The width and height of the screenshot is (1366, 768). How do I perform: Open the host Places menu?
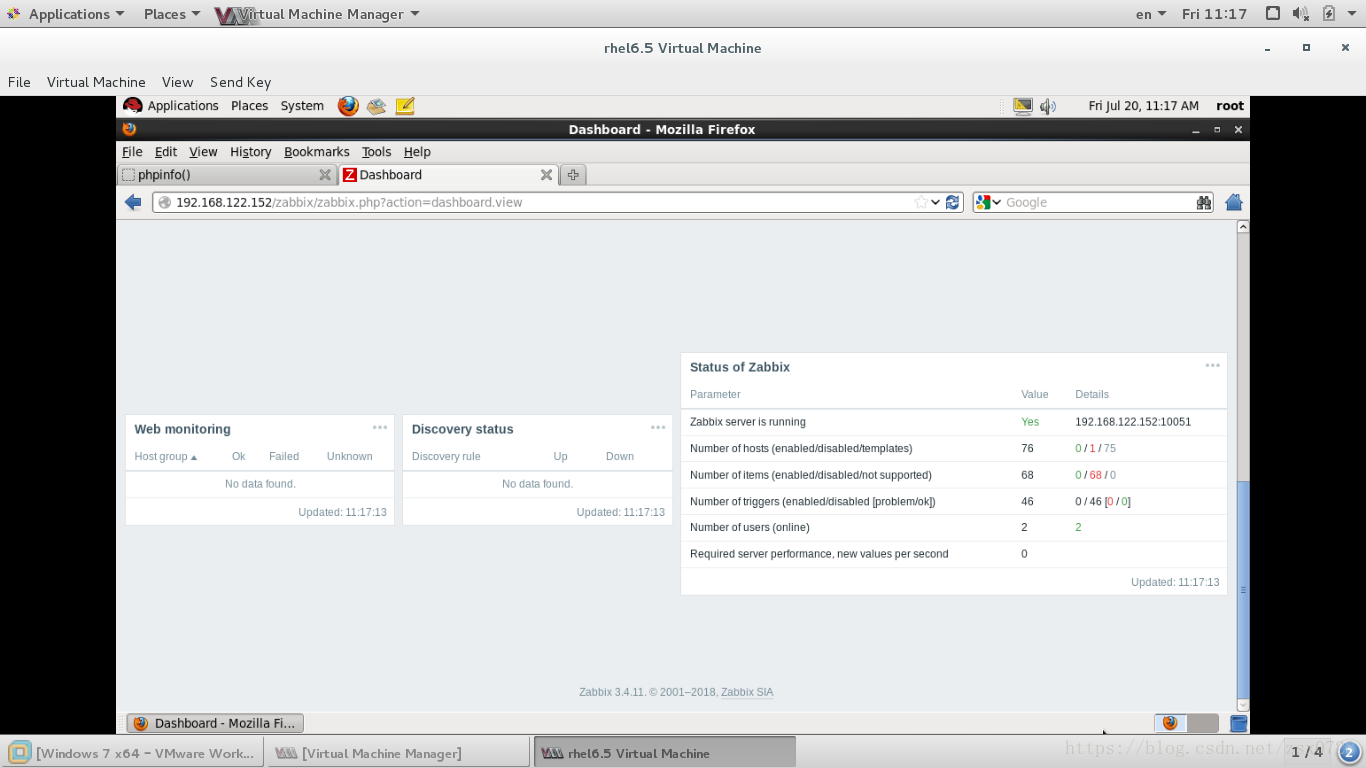(x=172, y=14)
